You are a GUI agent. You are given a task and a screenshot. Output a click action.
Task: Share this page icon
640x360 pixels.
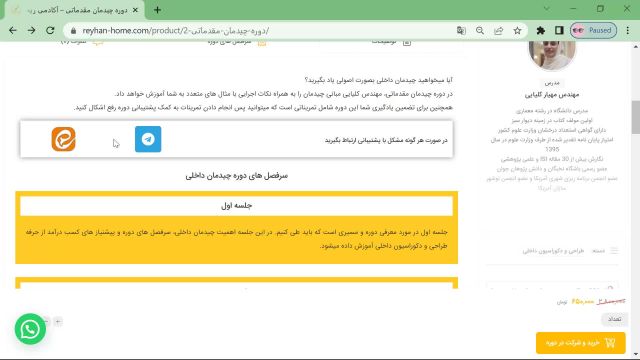[x=499, y=31]
